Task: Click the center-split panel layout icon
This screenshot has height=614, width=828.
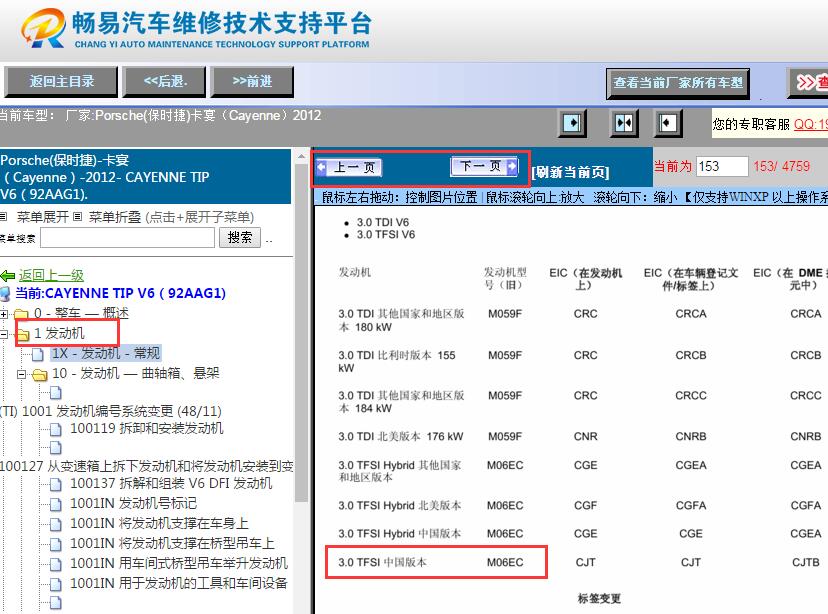Action: (x=624, y=123)
